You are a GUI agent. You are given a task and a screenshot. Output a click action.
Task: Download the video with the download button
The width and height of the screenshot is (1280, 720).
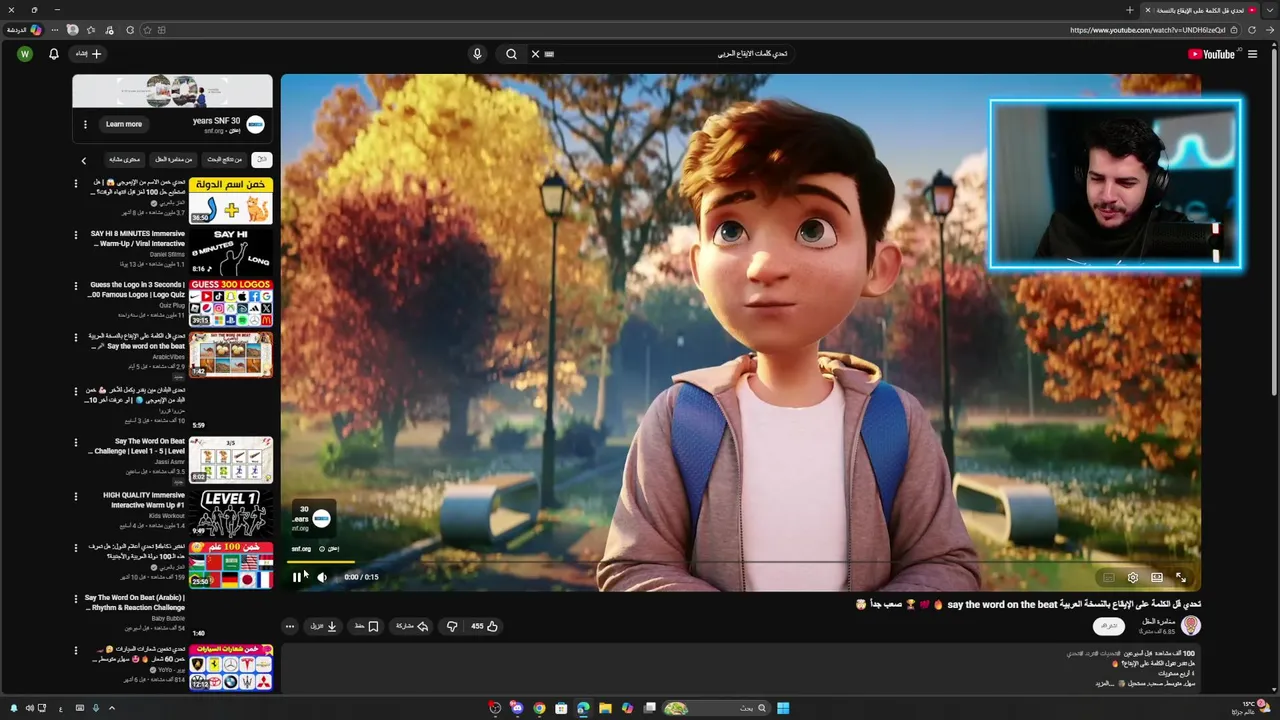click(x=324, y=626)
